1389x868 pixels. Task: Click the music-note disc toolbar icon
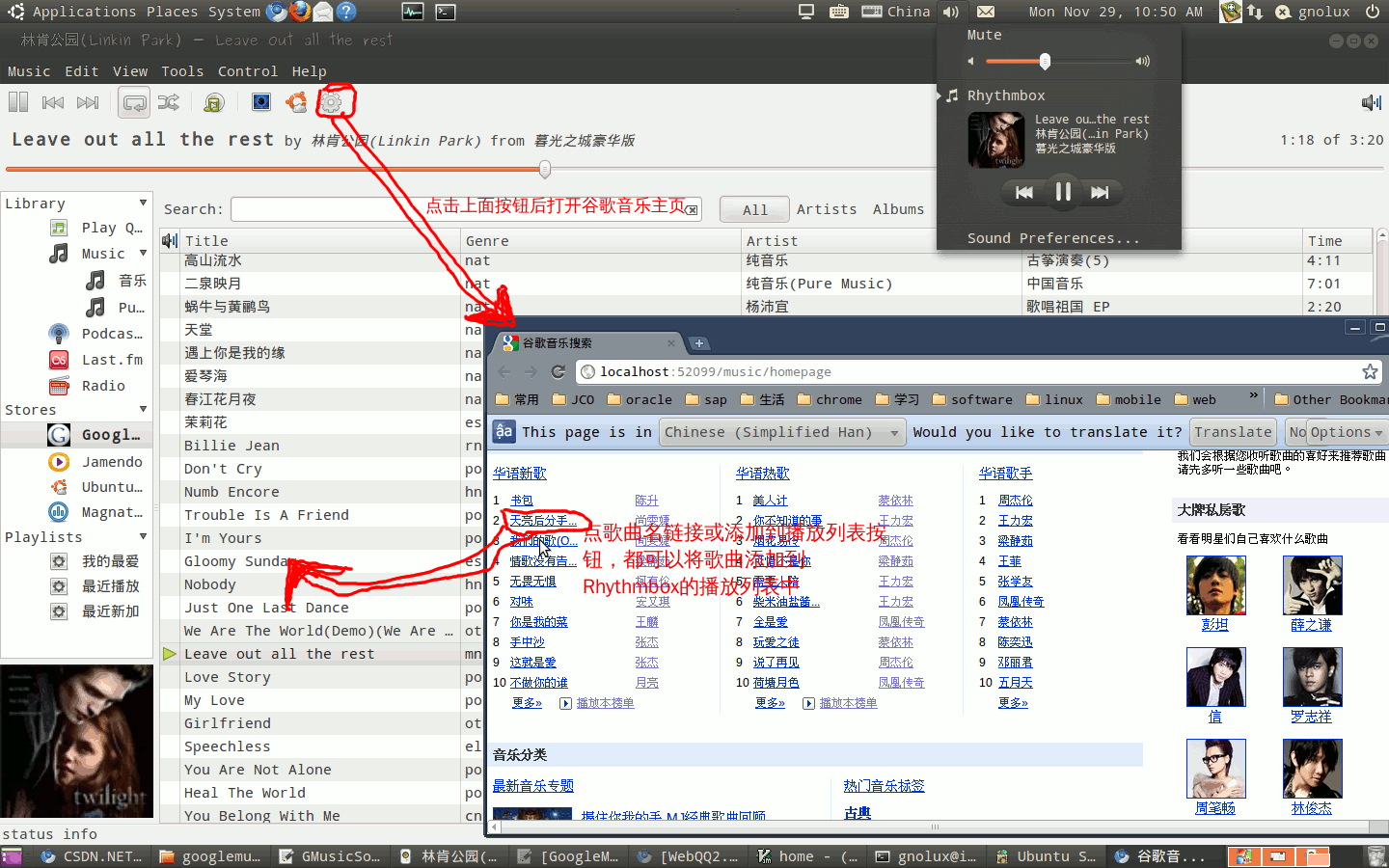[x=214, y=102]
